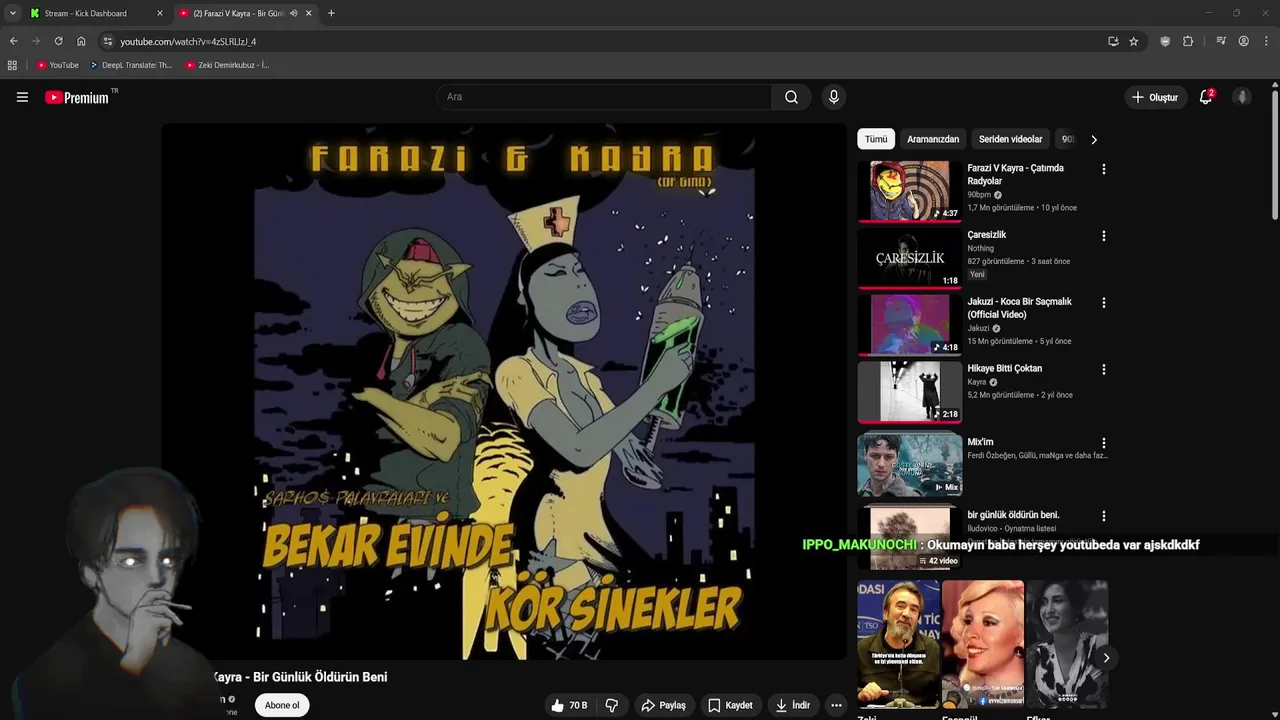This screenshot has height=720, width=1280.
Task: Like the video with thumbs-up icon
Action: pos(569,705)
